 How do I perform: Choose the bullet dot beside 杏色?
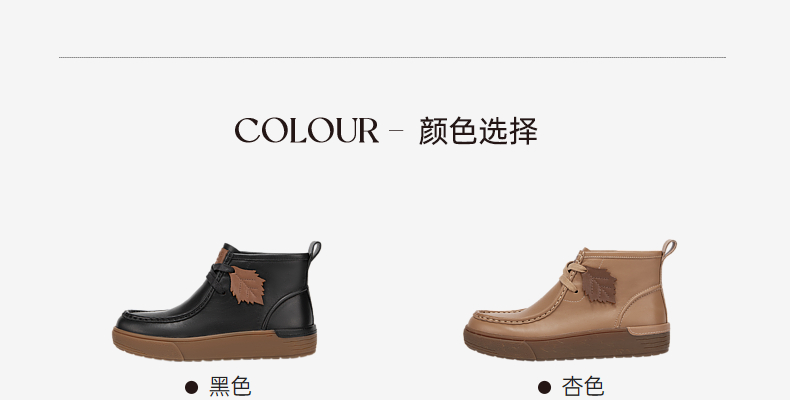pyautogui.click(x=544, y=387)
